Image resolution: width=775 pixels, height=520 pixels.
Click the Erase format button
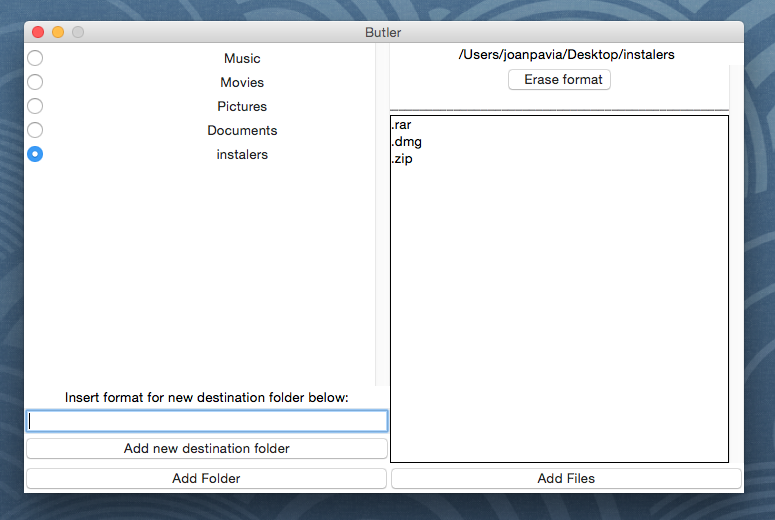click(x=559, y=80)
